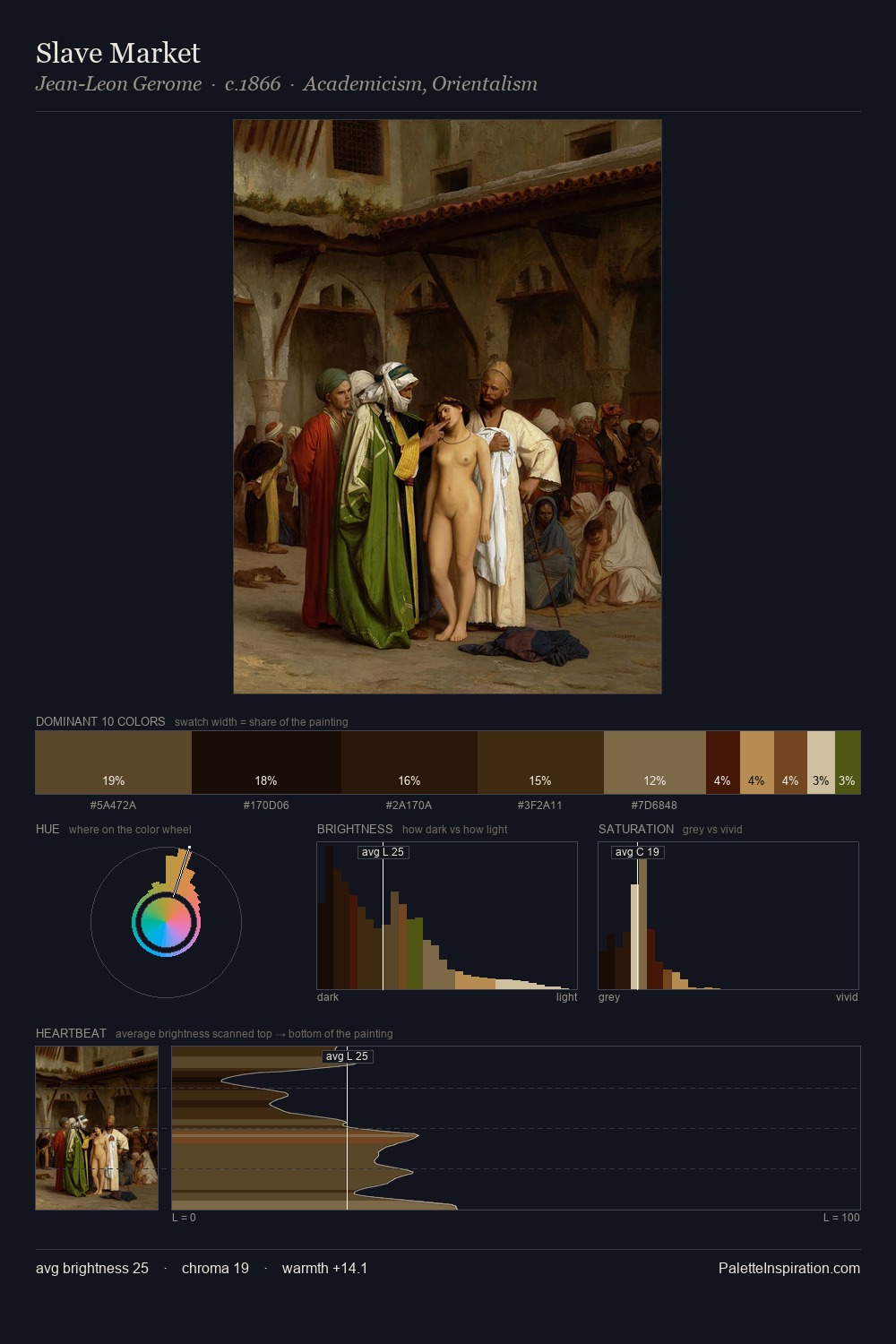Image resolution: width=896 pixels, height=1344 pixels.
Task: Click "where on the color wheel" caption
Action: point(130,830)
